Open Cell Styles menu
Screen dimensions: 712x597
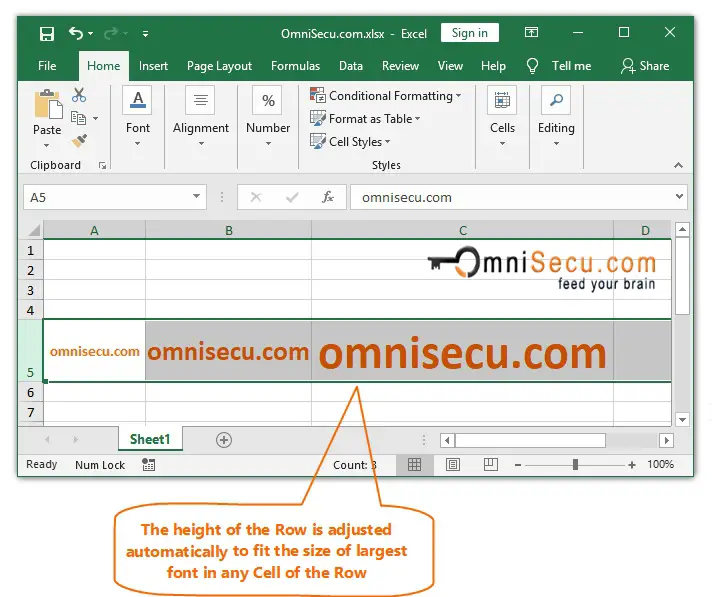[x=350, y=142]
